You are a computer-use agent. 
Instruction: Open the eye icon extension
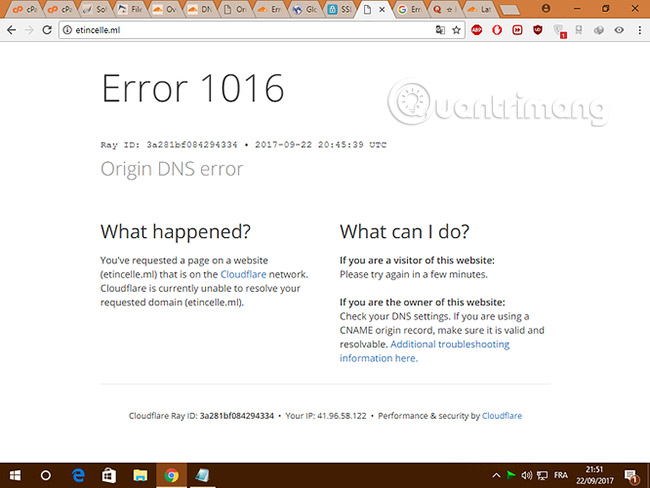coord(619,30)
